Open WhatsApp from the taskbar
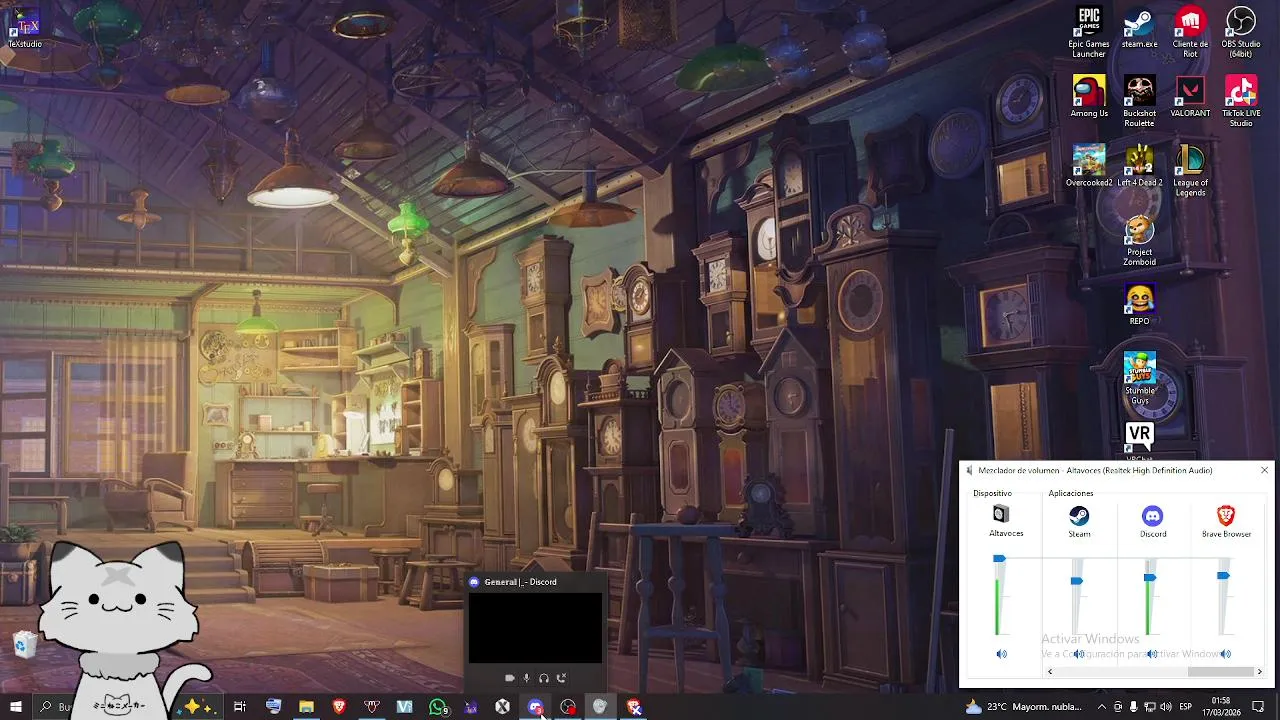Image resolution: width=1280 pixels, height=720 pixels. pyautogui.click(x=438, y=707)
